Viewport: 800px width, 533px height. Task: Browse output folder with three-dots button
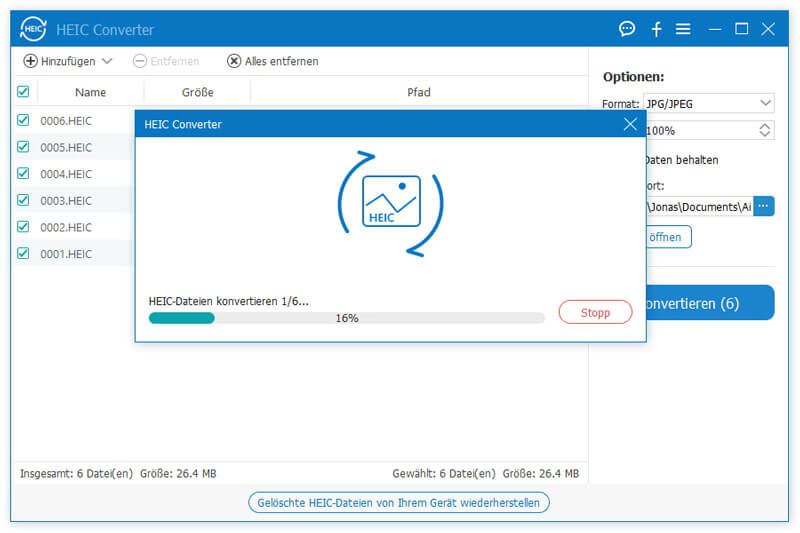pos(764,206)
